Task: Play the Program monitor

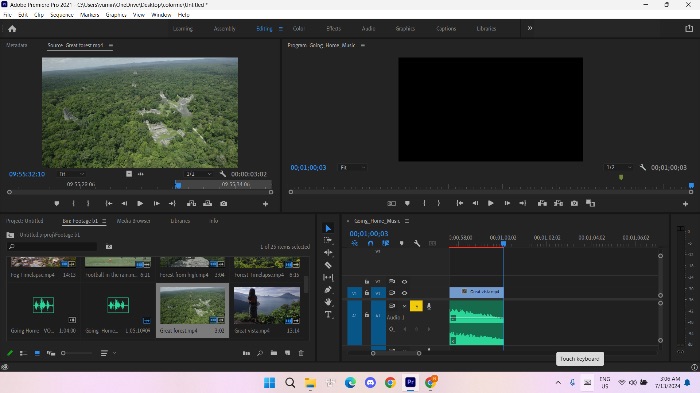Action: [x=491, y=203]
